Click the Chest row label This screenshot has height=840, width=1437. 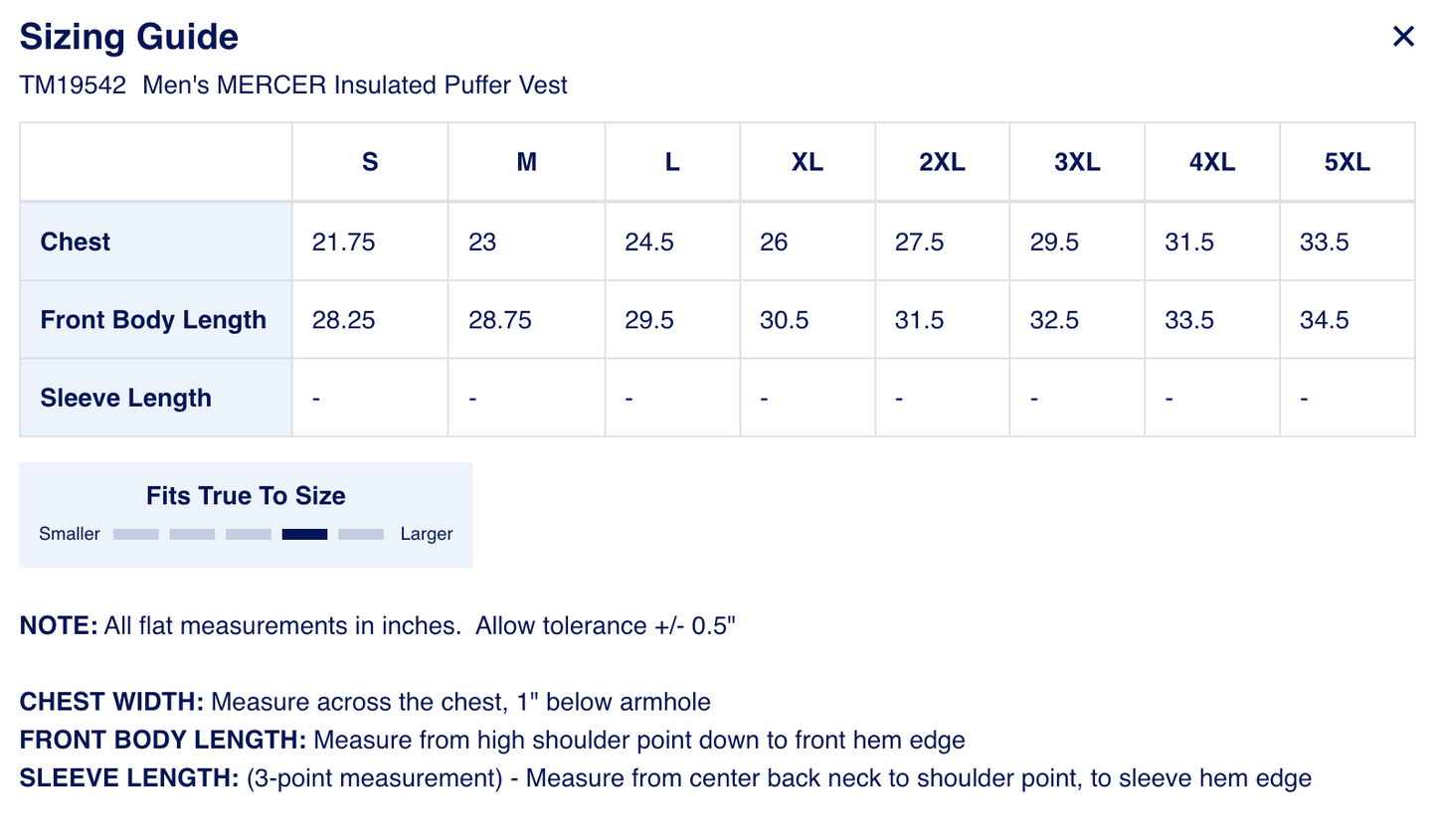point(76,242)
